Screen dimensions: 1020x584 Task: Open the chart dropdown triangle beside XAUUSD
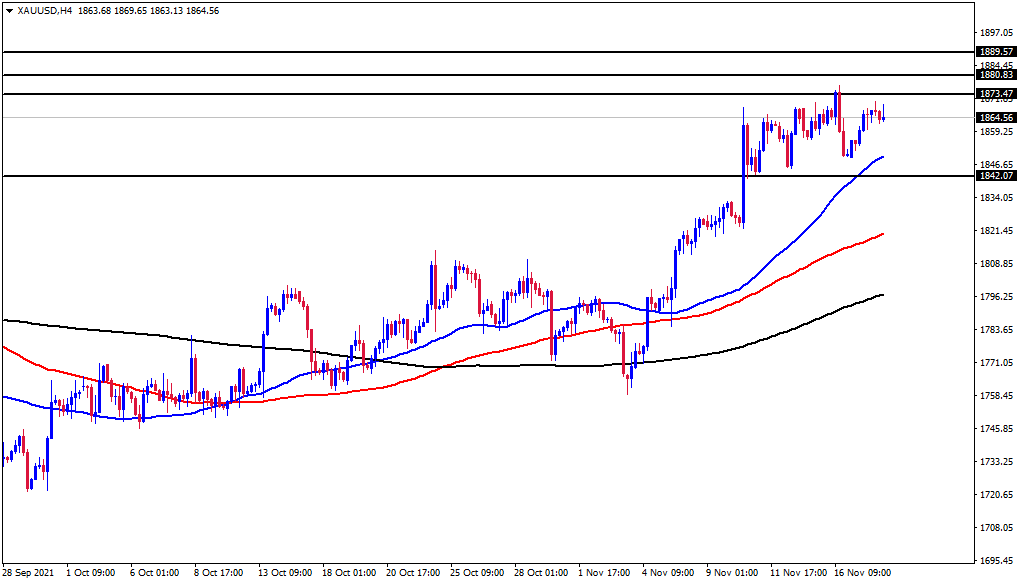9,11
